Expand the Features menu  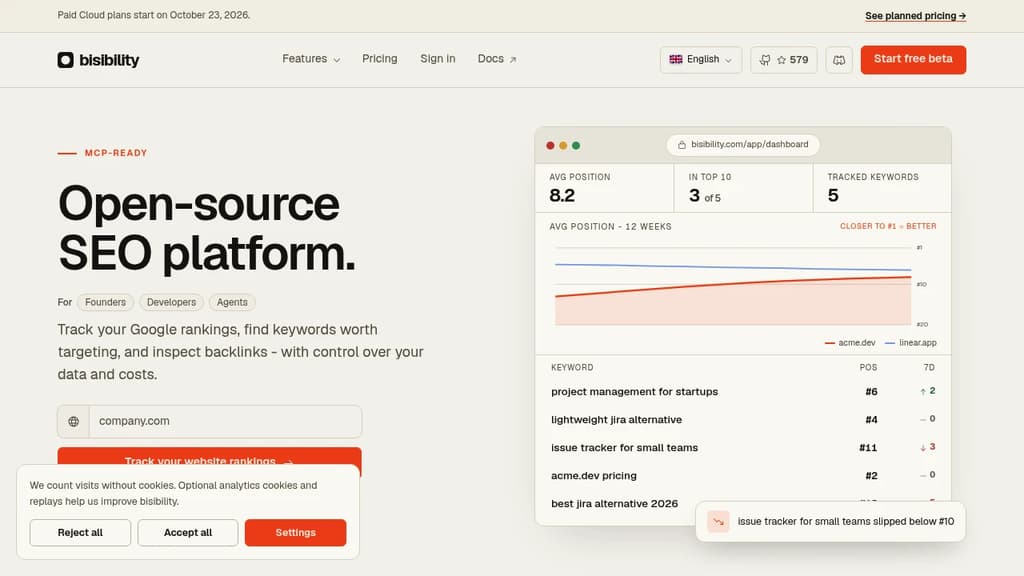[x=311, y=59]
